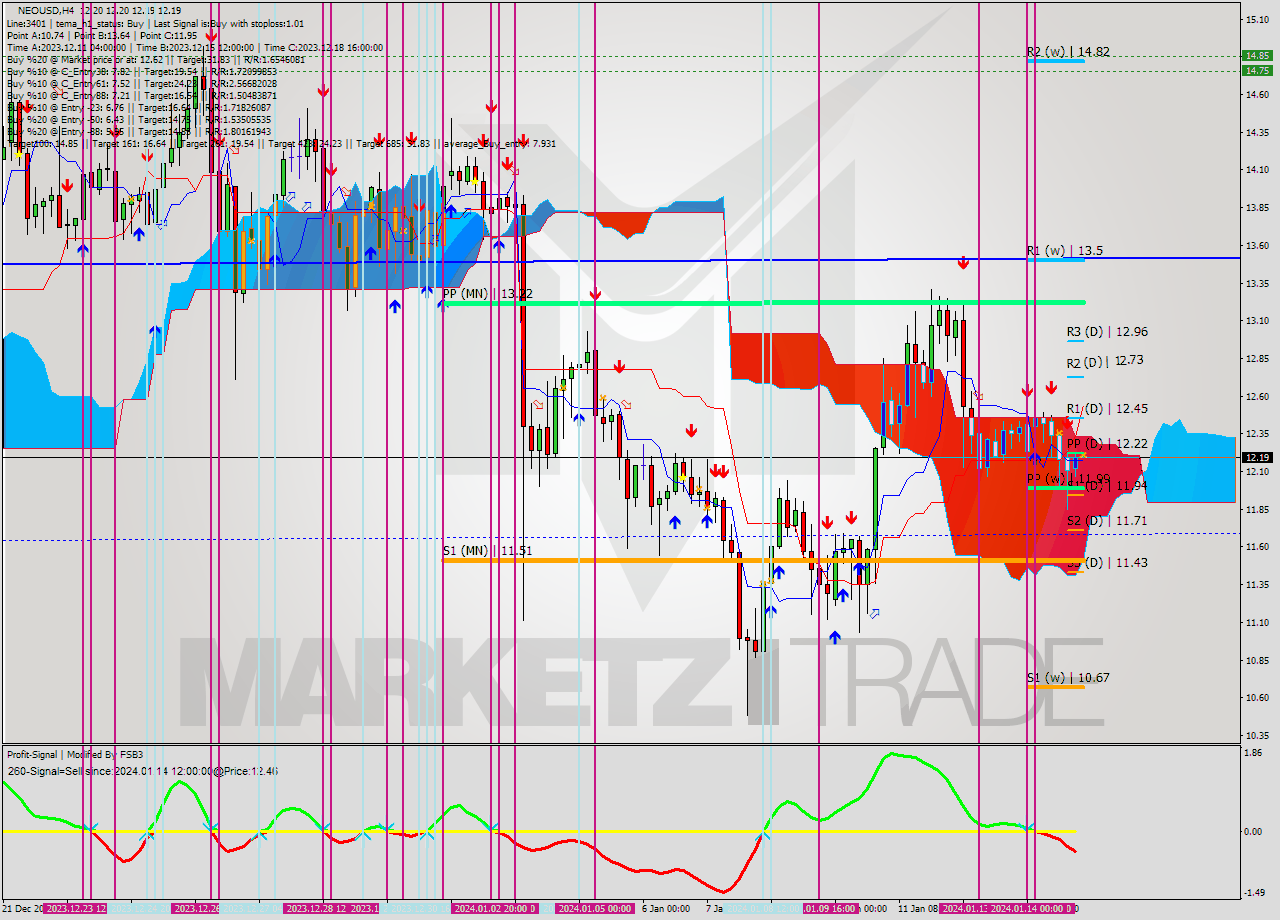Select the R2 (w) | 14.82 pivot label

point(1068,52)
